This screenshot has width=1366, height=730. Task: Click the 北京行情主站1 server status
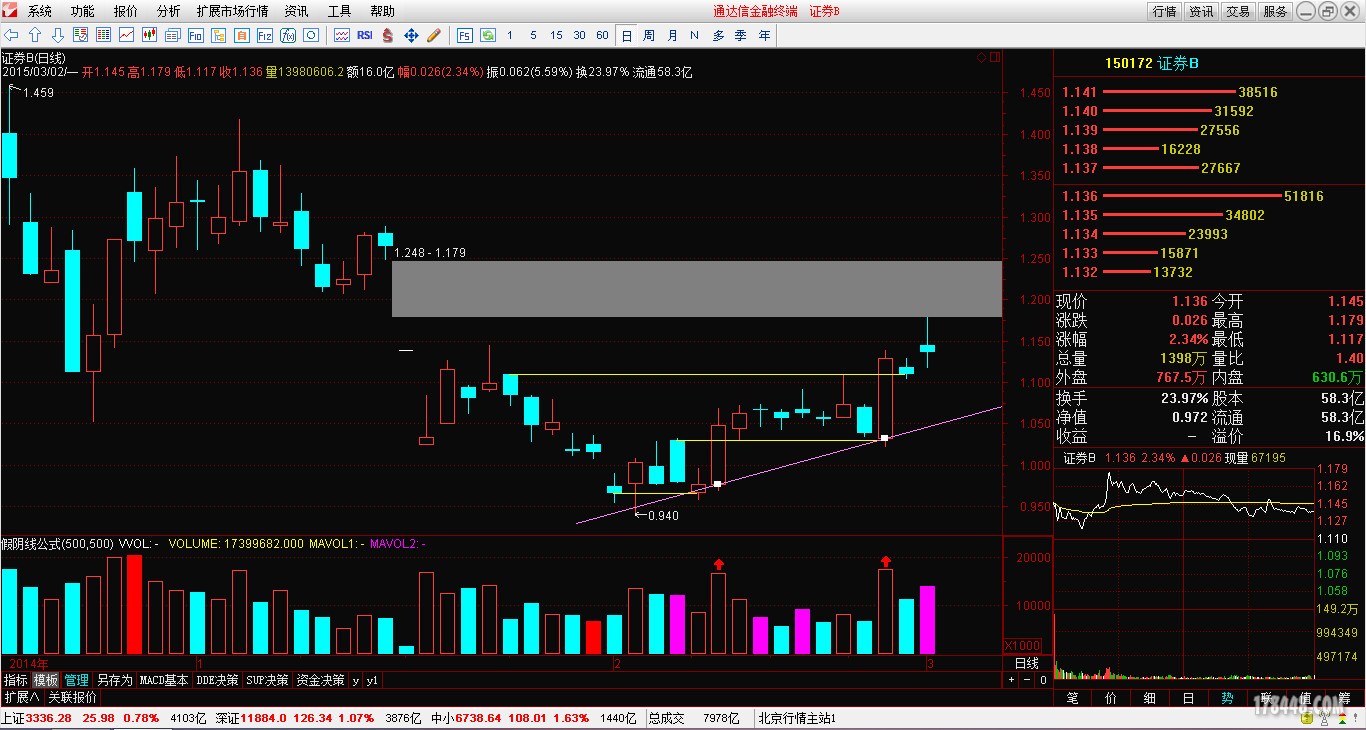coord(796,718)
